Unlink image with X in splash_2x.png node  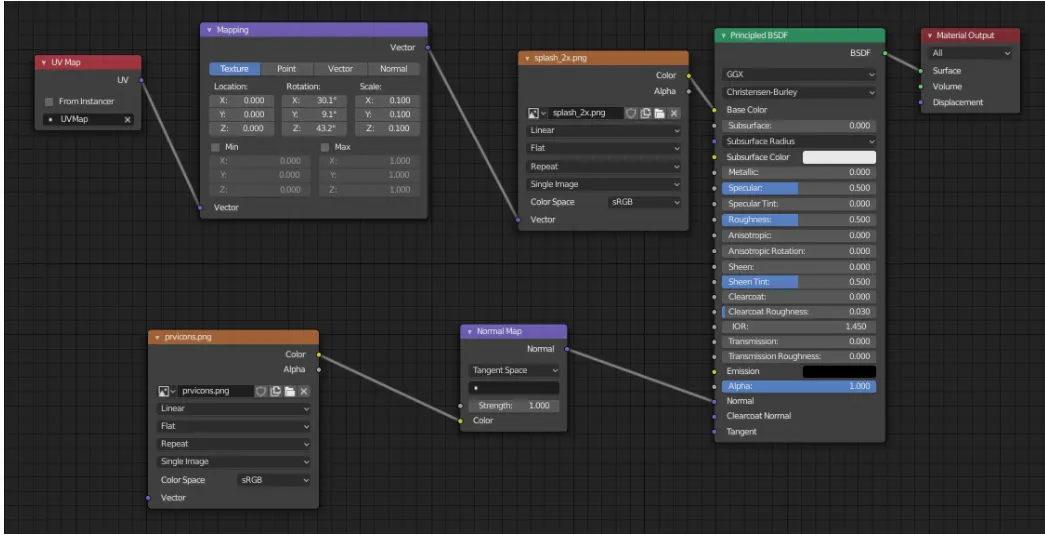(x=674, y=113)
